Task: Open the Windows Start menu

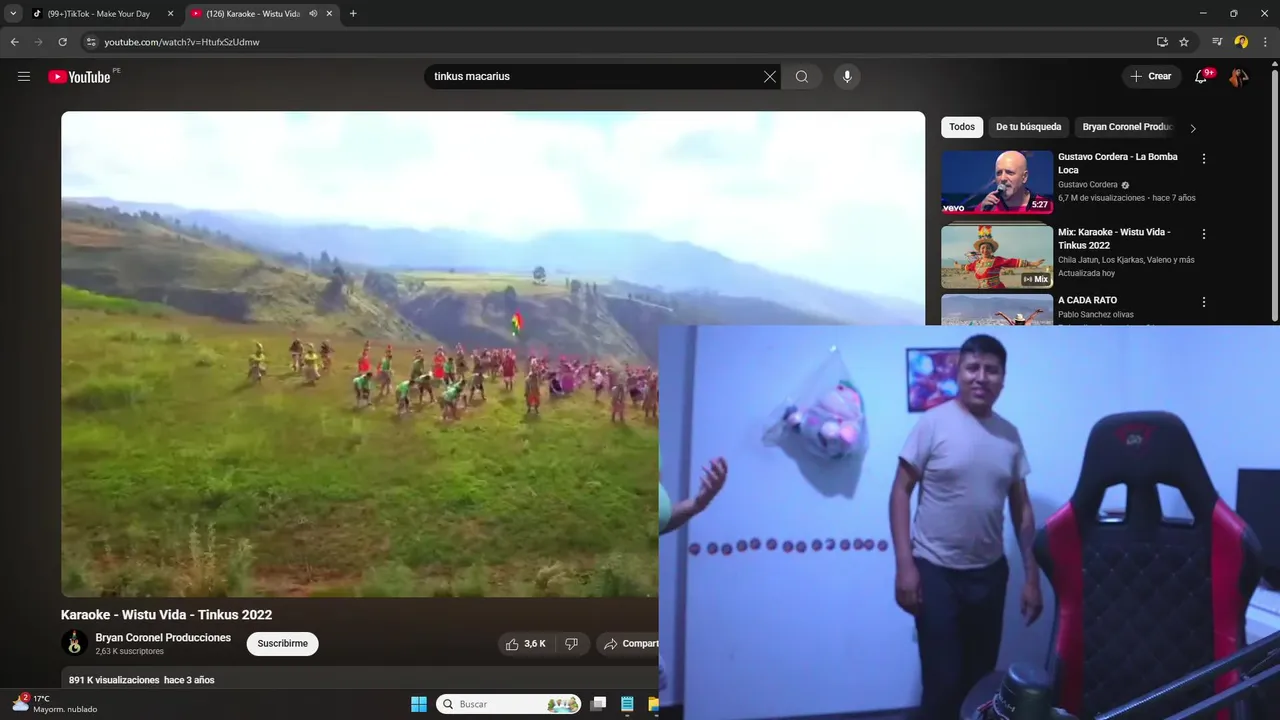Action: (419, 704)
